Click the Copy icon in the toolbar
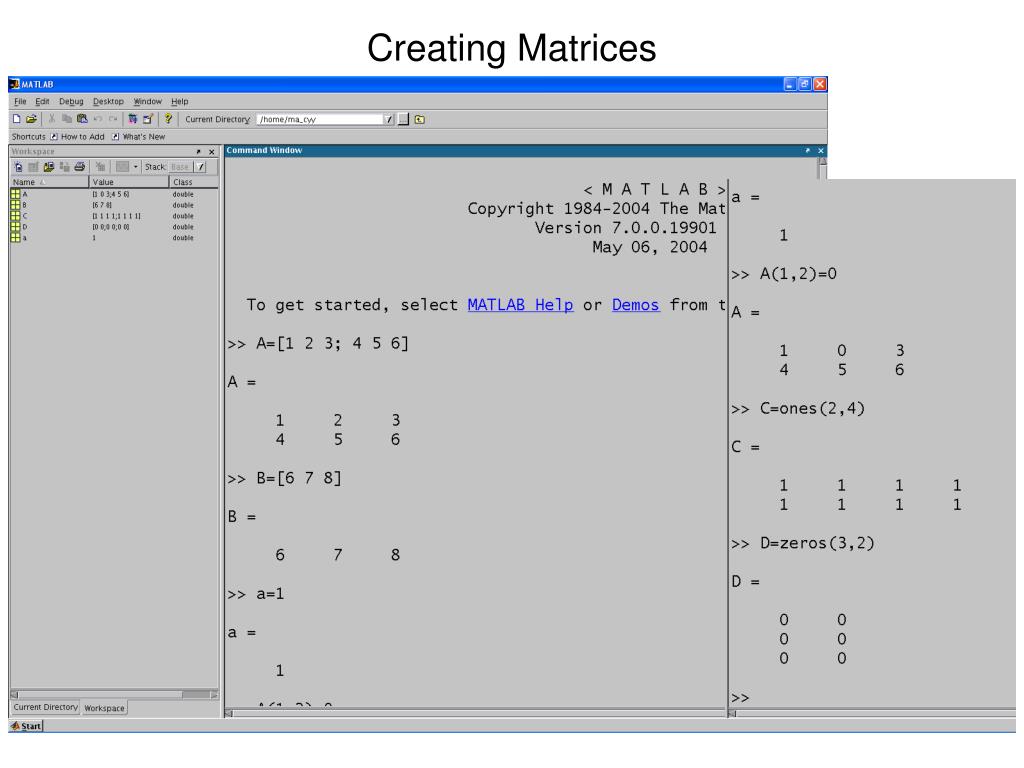The width and height of the screenshot is (1024, 768). tap(67, 119)
